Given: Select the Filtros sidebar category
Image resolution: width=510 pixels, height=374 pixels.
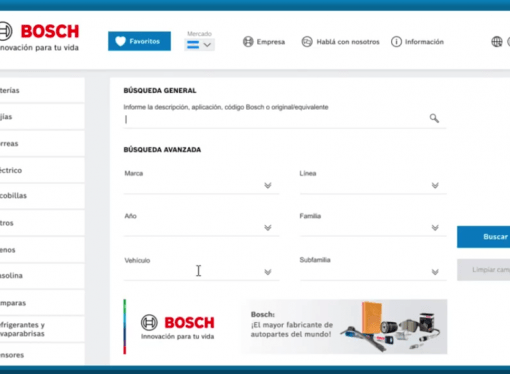Looking at the screenshot, I should pyautogui.click(x=42, y=223).
